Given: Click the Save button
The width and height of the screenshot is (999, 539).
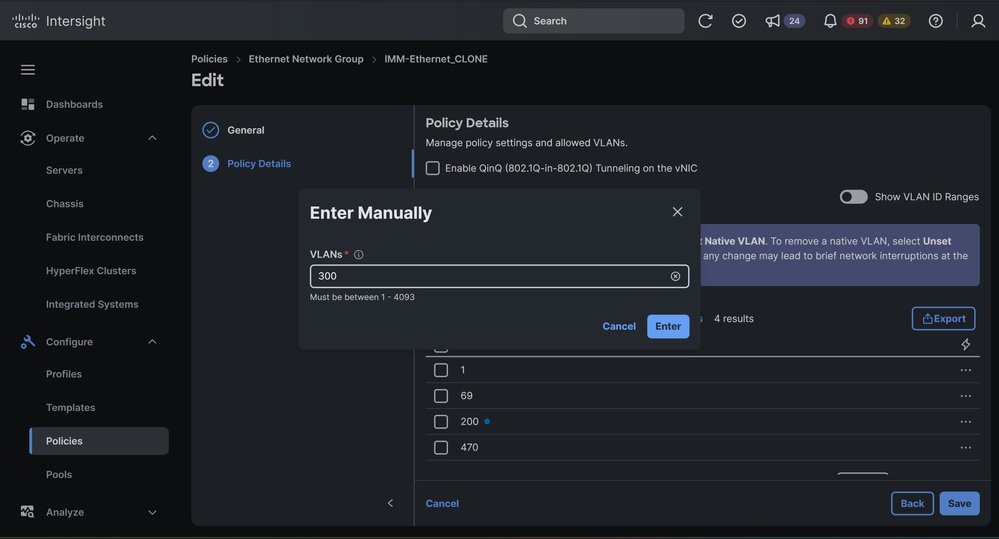Looking at the screenshot, I should [x=959, y=503].
